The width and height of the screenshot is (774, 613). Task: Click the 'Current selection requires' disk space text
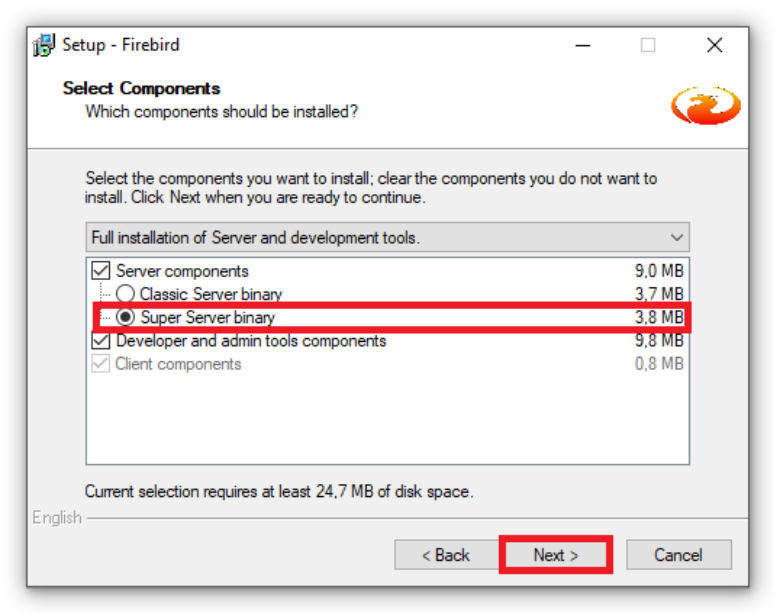click(x=278, y=491)
